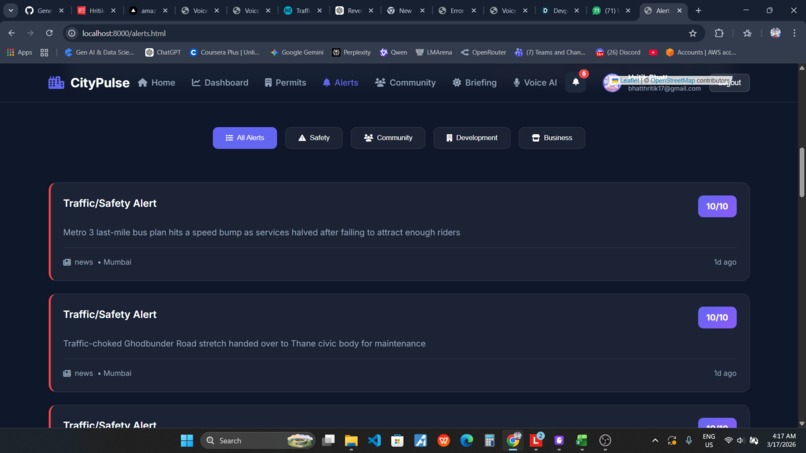Open Briefing nav link

point(474,82)
